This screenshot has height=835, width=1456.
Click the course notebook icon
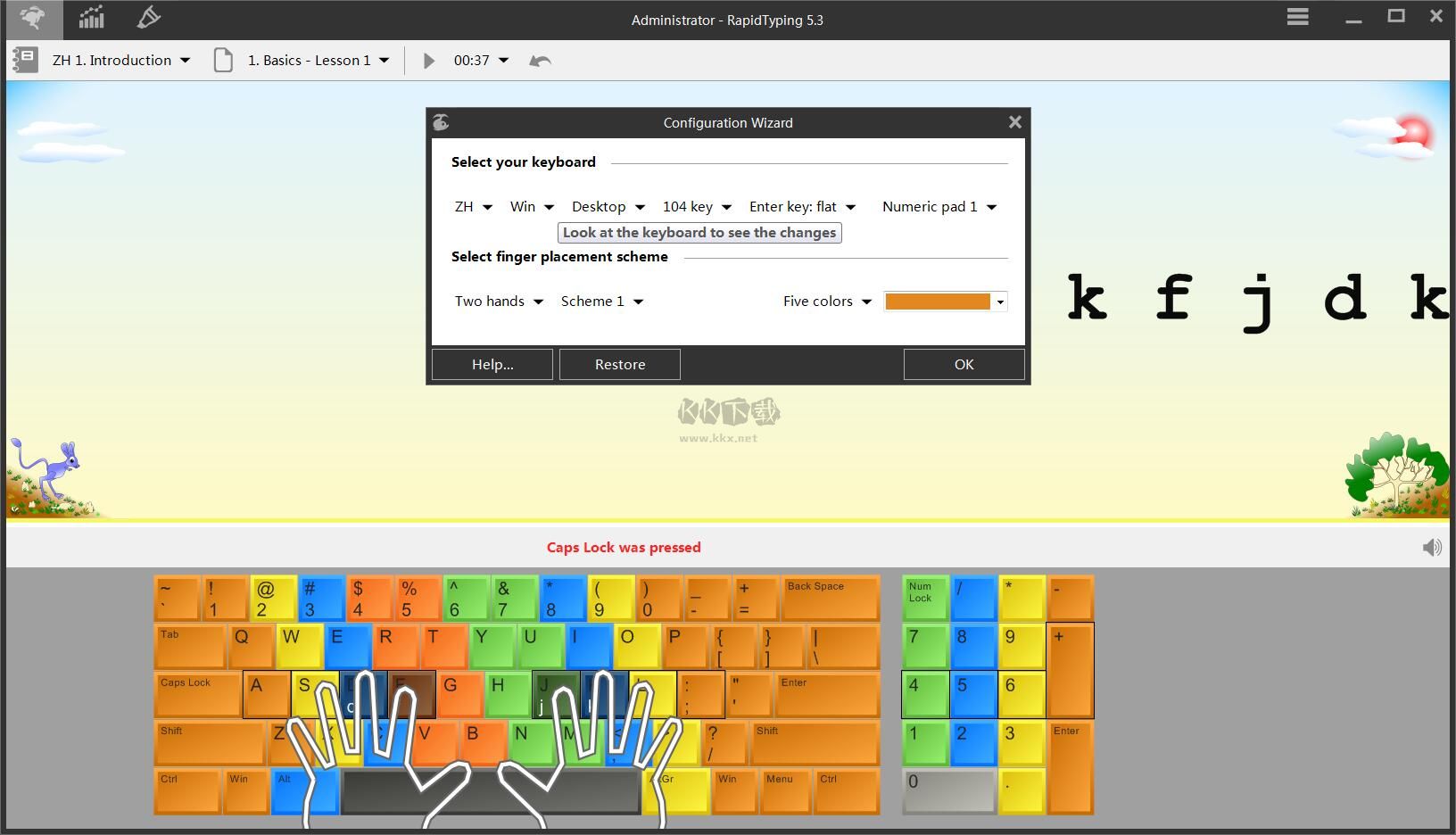[25, 61]
